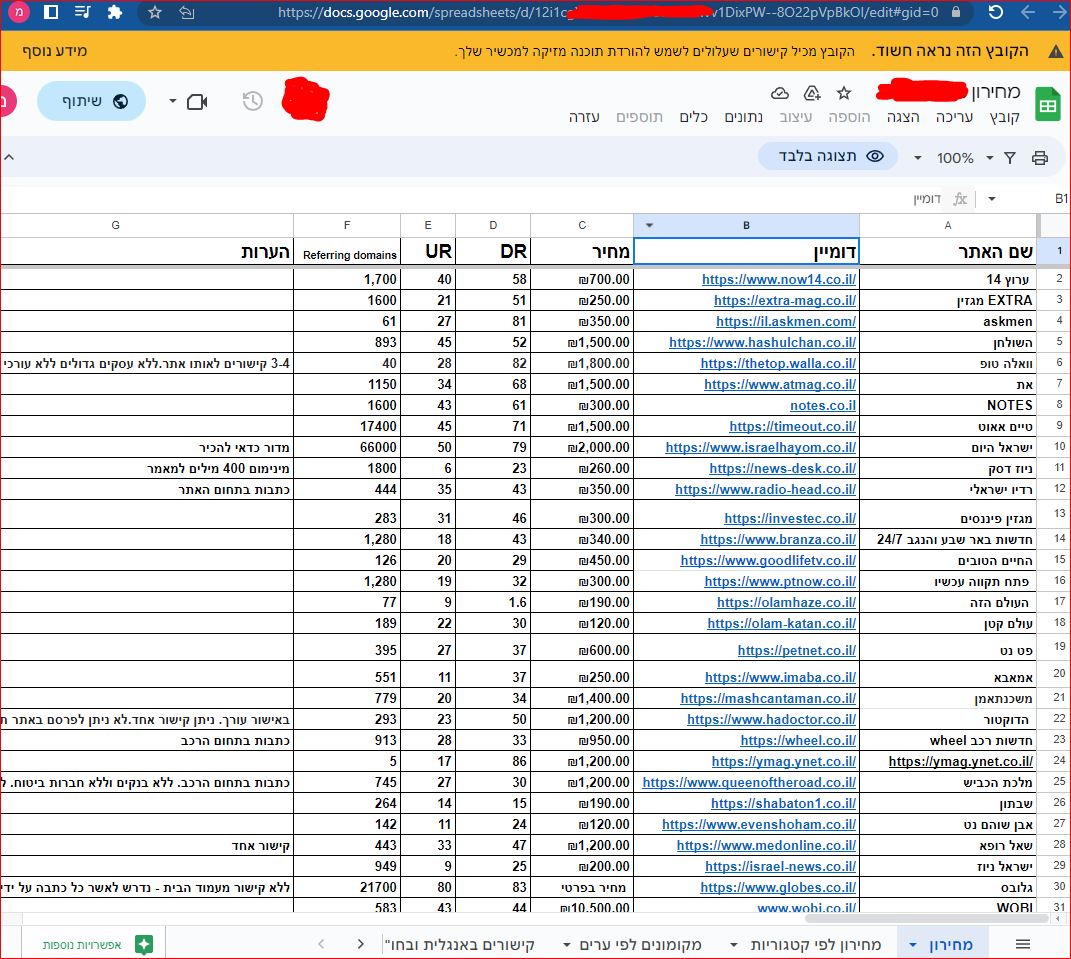Click the browser share-page icon
Viewport: 1071px width, 959px height.
186,12
